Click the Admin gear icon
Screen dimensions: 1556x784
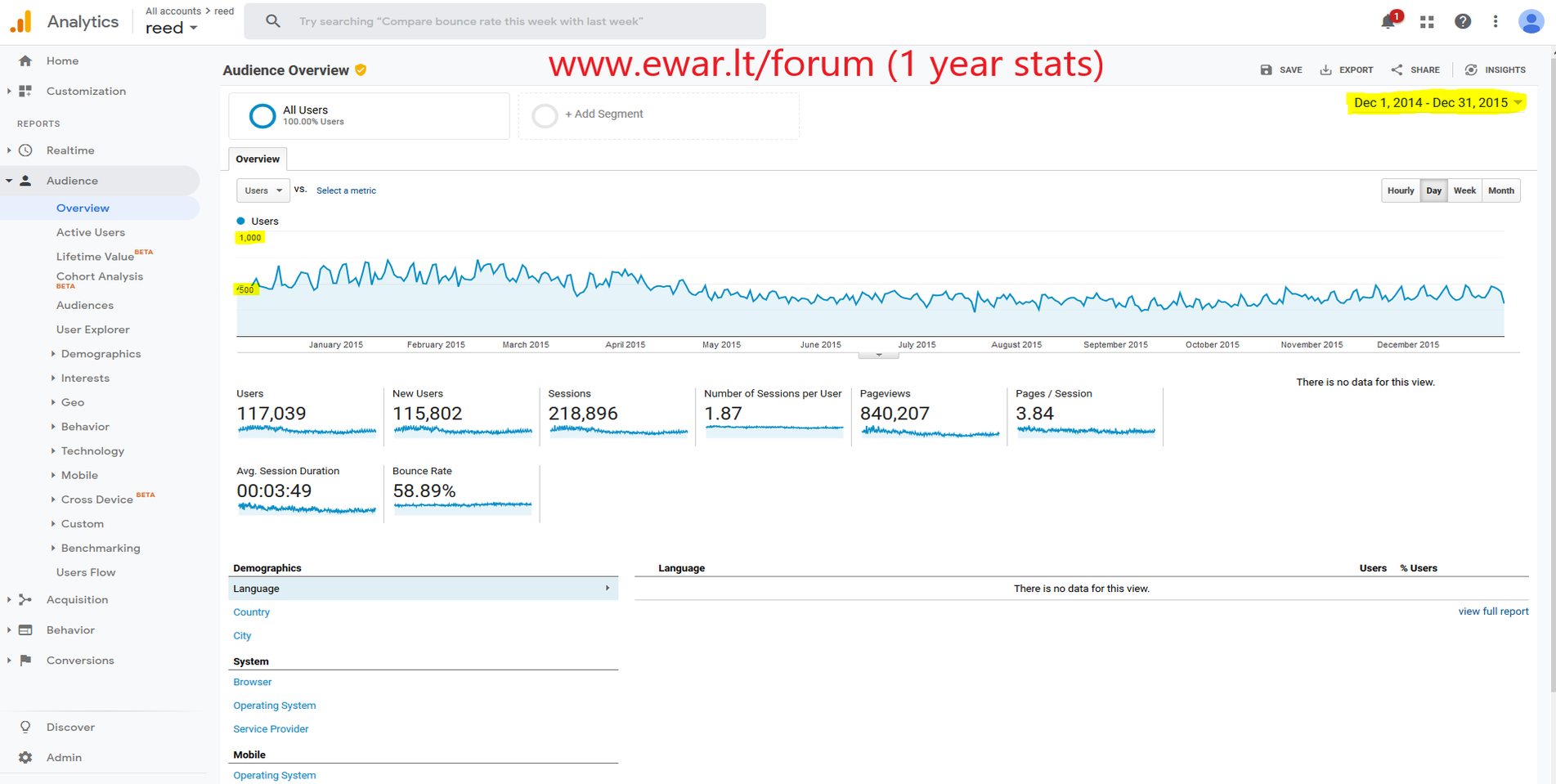point(25,757)
